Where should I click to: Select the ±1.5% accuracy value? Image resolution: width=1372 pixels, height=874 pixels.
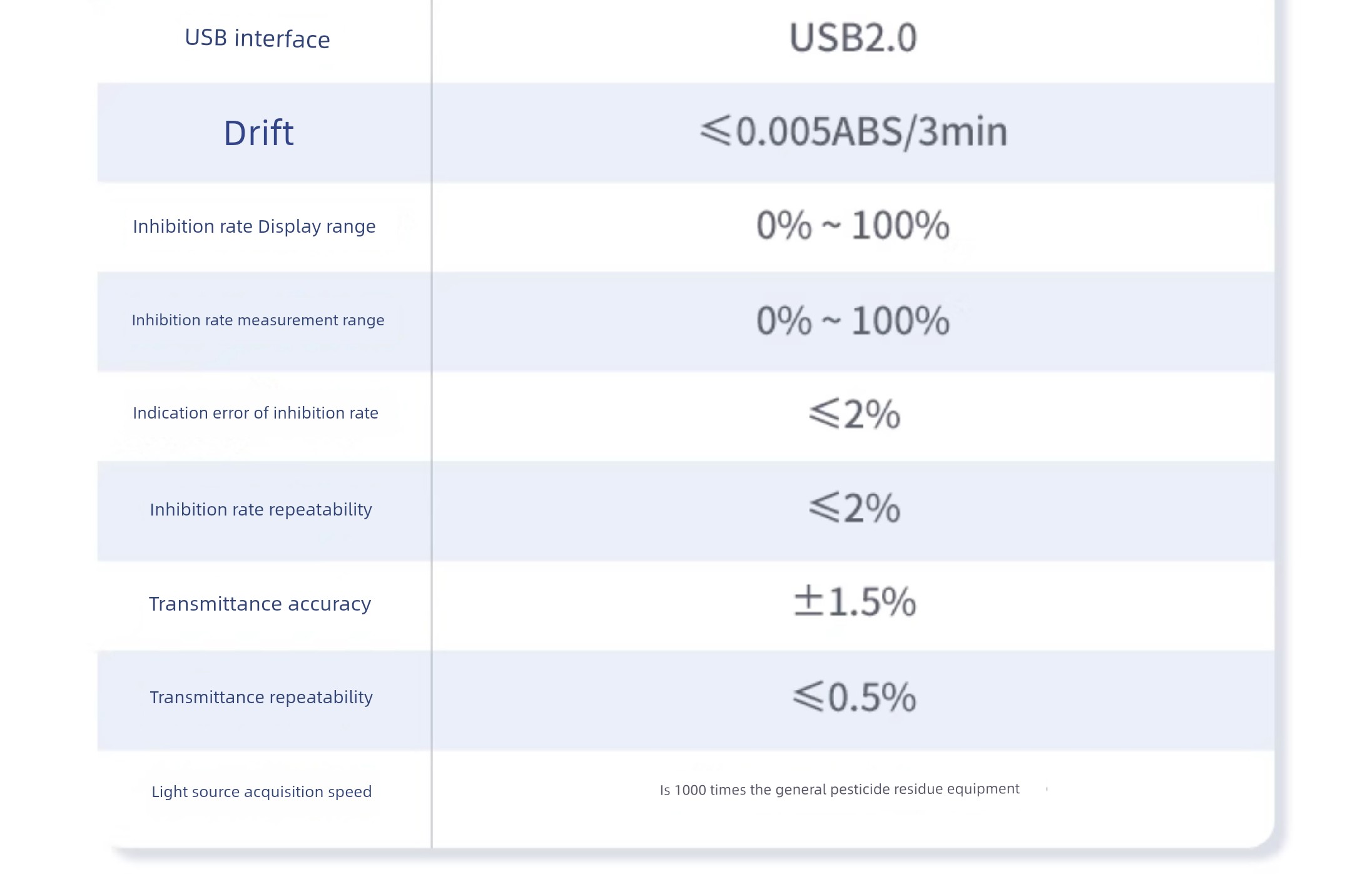click(x=855, y=601)
